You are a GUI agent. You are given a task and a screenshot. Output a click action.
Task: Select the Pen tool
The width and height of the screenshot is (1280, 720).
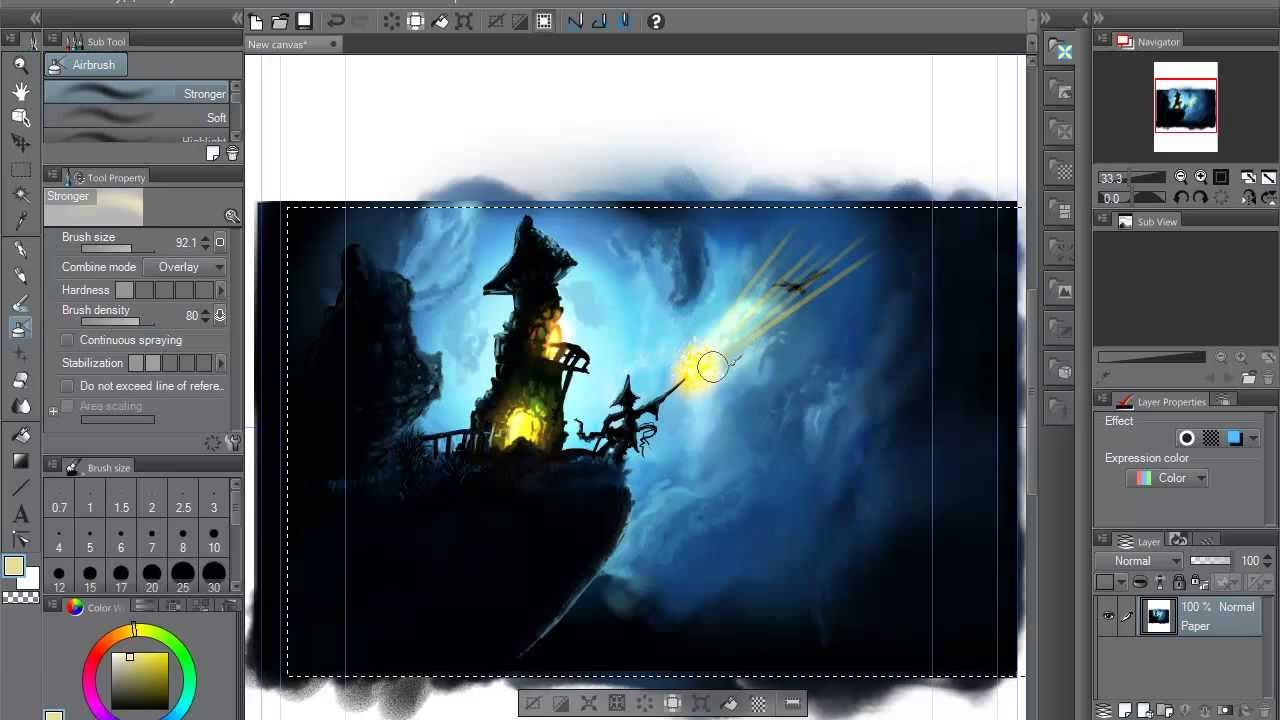coord(20,250)
